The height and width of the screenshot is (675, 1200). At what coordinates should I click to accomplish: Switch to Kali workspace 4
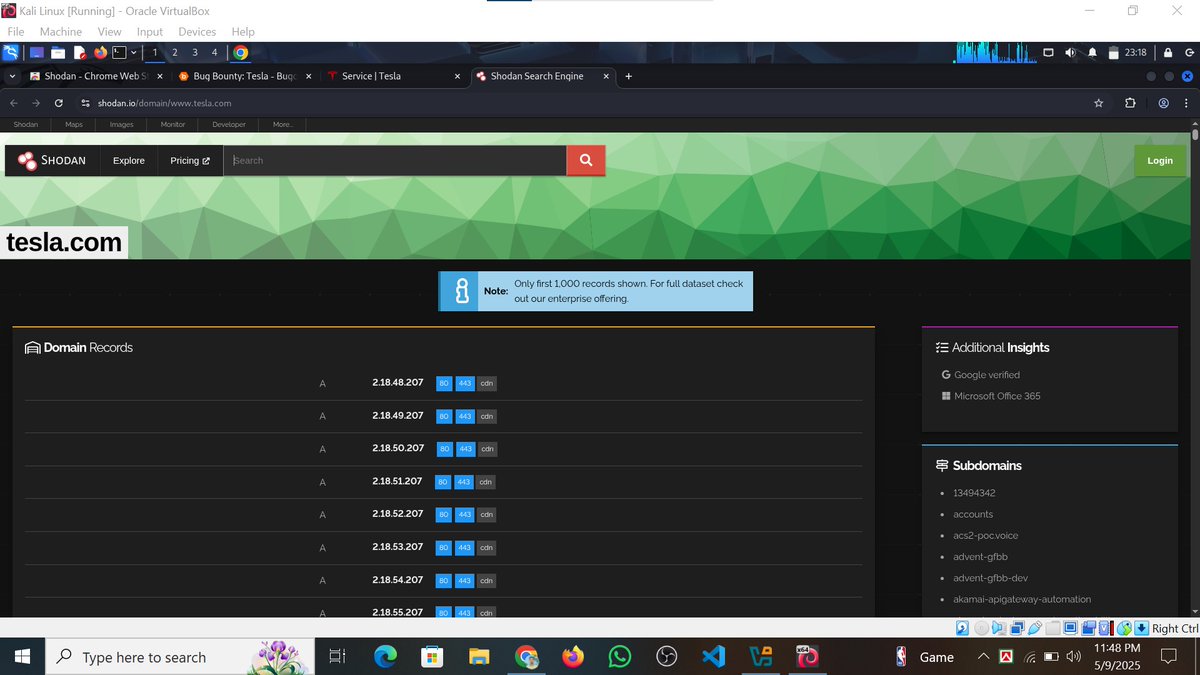(214, 52)
